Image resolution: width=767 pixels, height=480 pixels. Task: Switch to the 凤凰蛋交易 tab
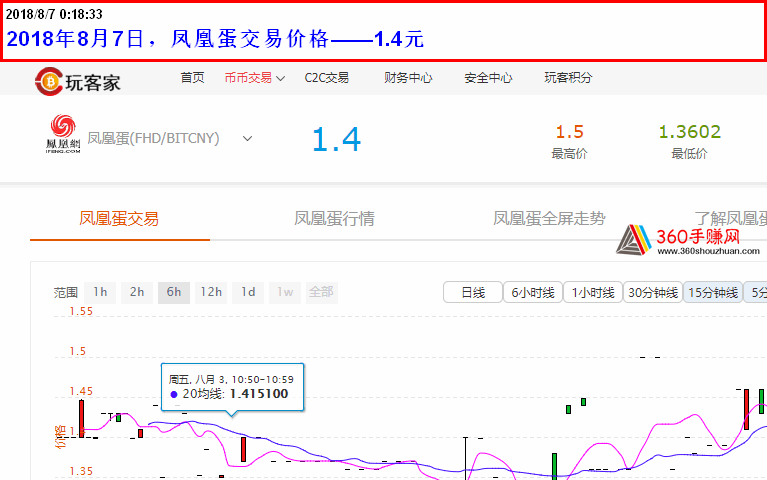tap(119, 219)
